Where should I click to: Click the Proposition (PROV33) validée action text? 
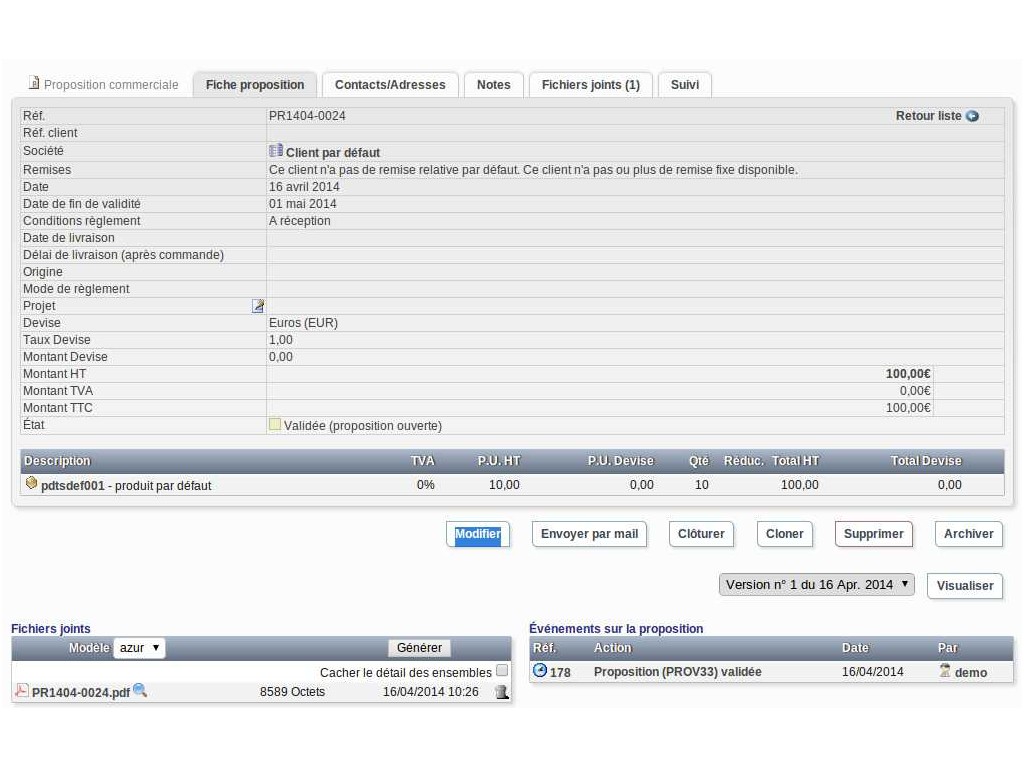[x=677, y=672]
